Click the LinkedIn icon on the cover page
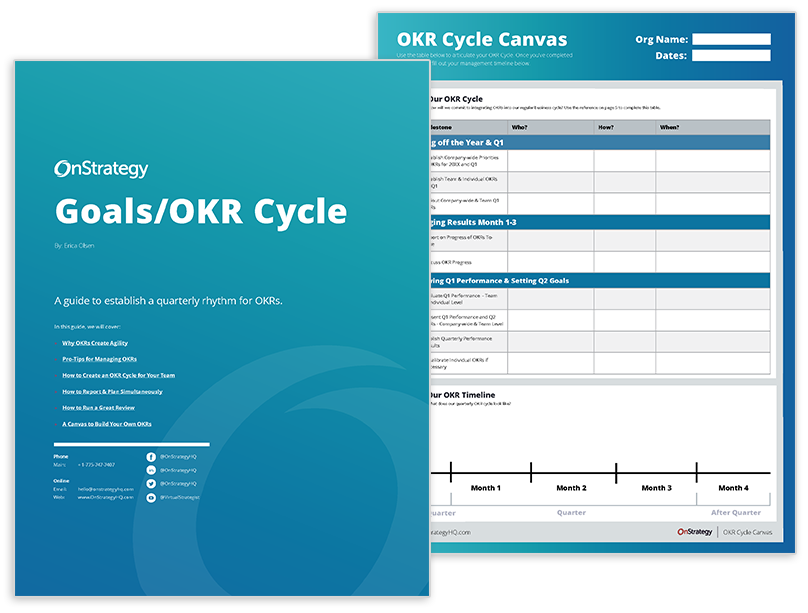This screenshot has height=613, width=808. (151, 470)
